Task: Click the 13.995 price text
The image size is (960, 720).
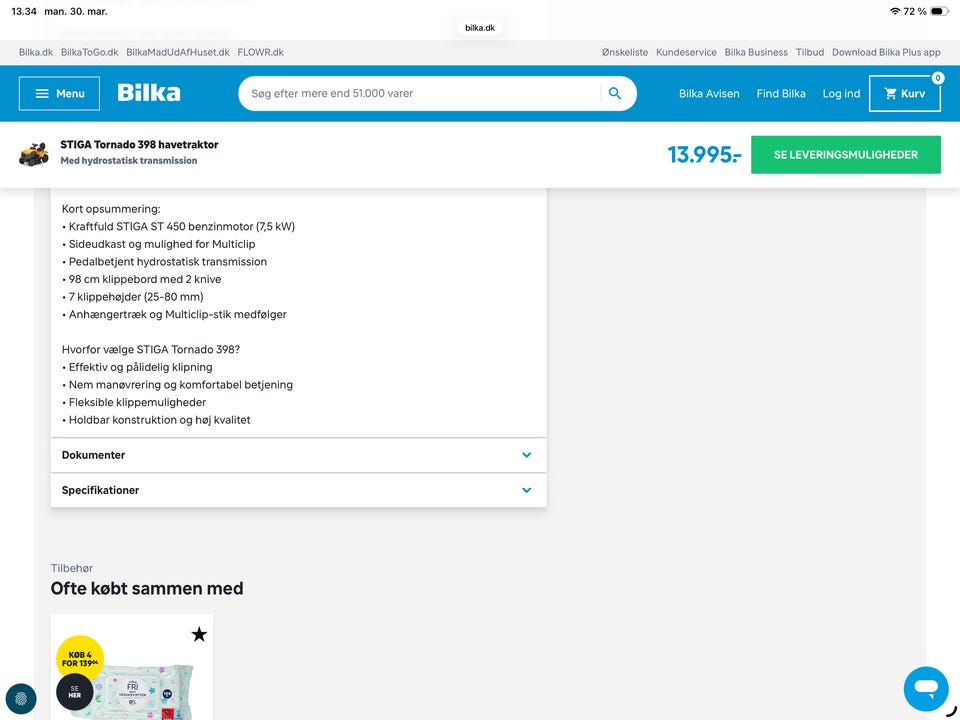Action: coord(703,154)
